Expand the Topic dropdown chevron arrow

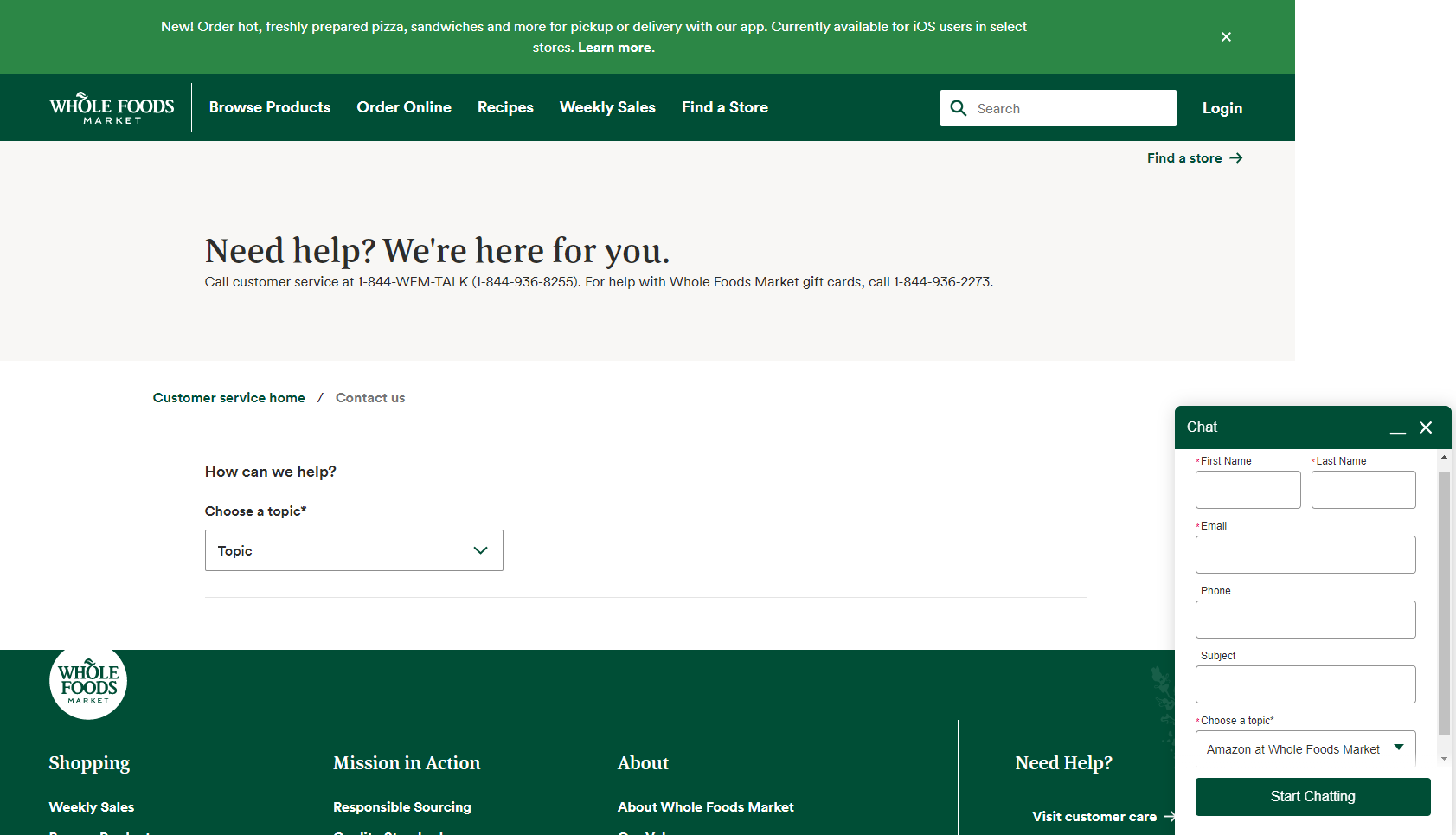pos(481,550)
